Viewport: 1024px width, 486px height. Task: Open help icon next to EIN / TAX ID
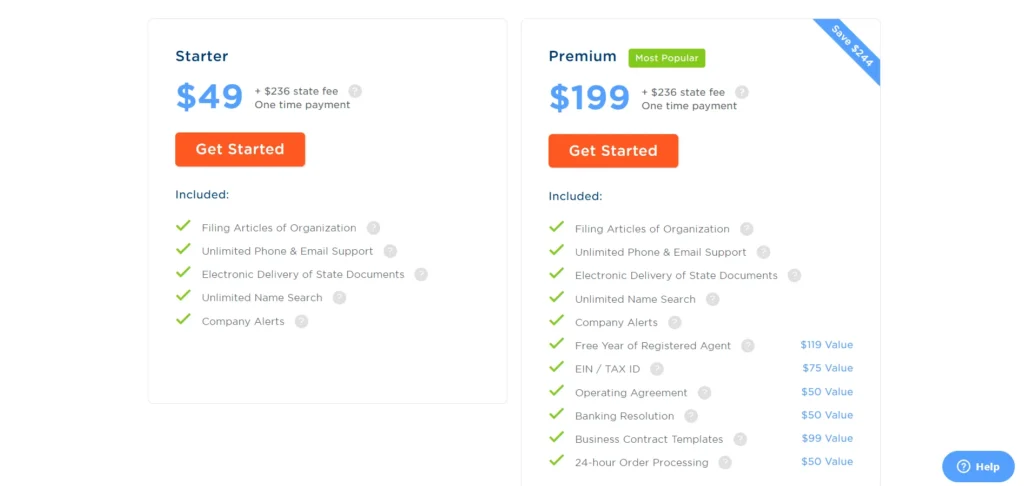656,369
